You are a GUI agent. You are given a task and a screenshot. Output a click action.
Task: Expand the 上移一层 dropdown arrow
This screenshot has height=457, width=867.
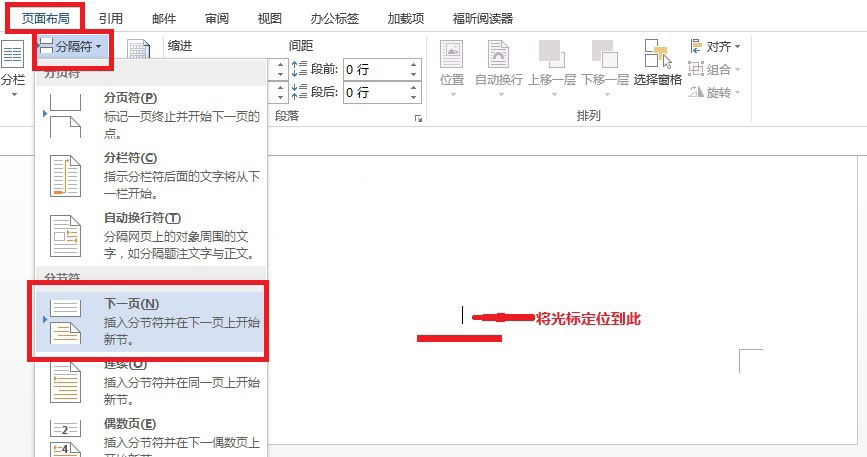[x=554, y=94]
